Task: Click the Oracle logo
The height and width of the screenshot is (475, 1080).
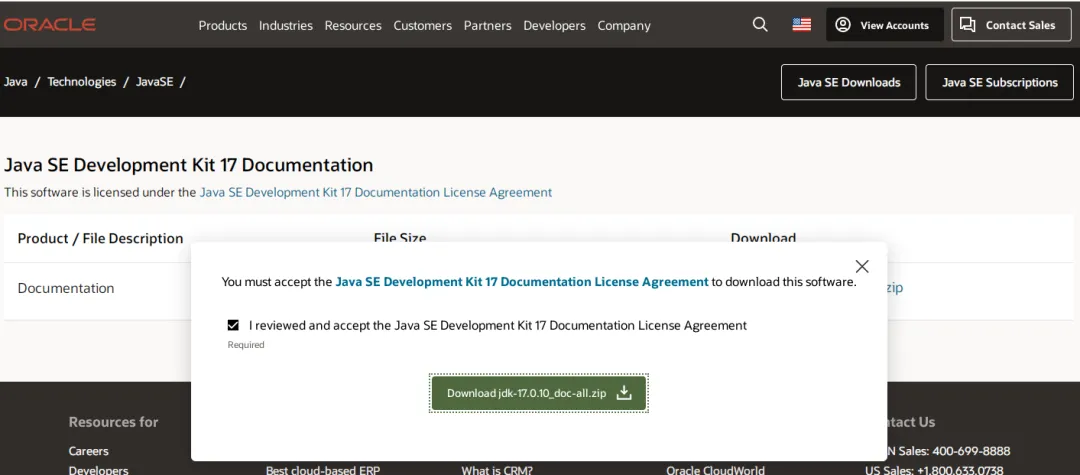Action: pos(49,25)
